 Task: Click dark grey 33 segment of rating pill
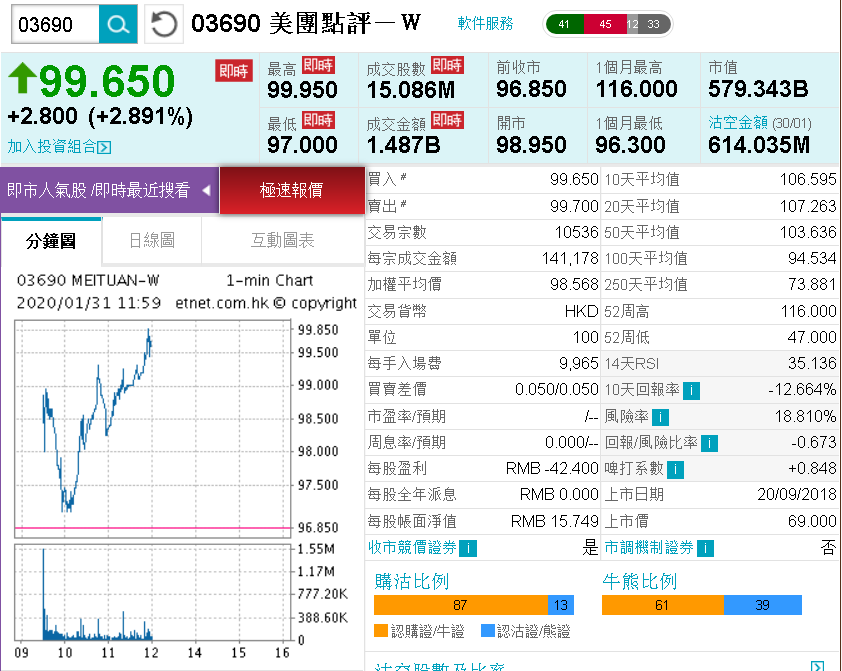pyautogui.click(x=655, y=24)
